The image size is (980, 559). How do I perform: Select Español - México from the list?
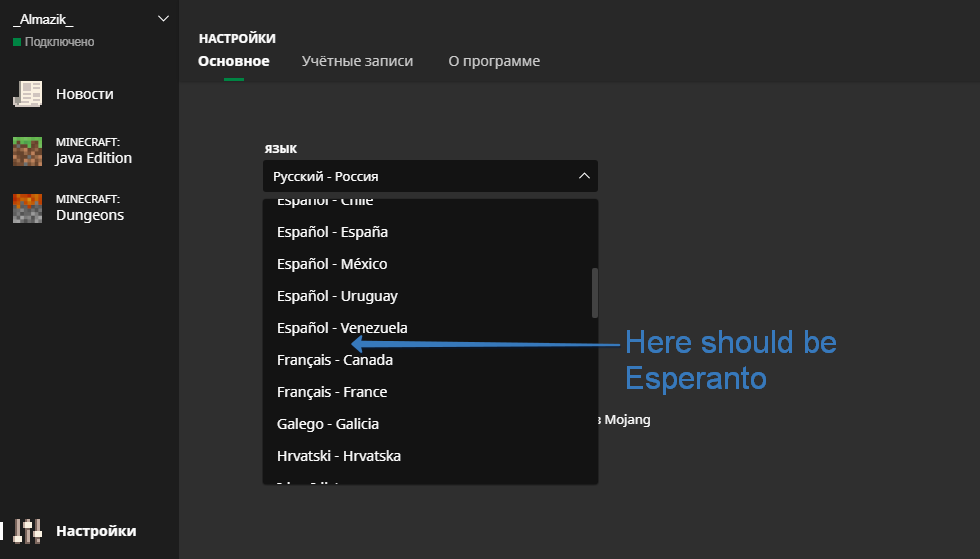[332, 264]
